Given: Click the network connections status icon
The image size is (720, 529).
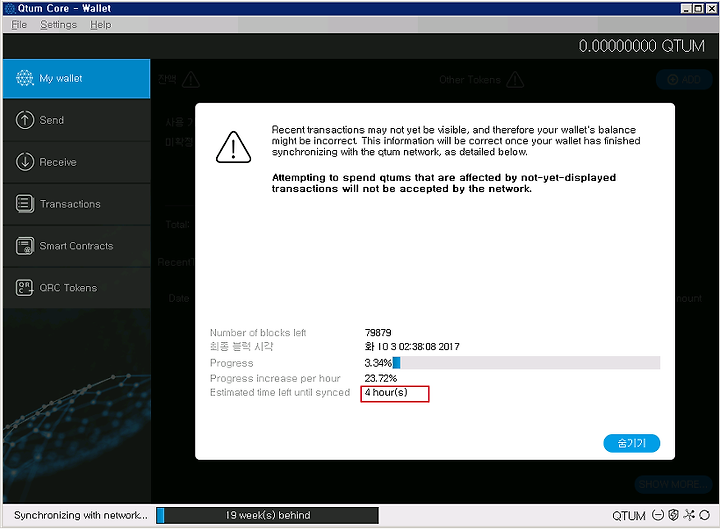Looking at the screenshot, I should coord(689,515).
